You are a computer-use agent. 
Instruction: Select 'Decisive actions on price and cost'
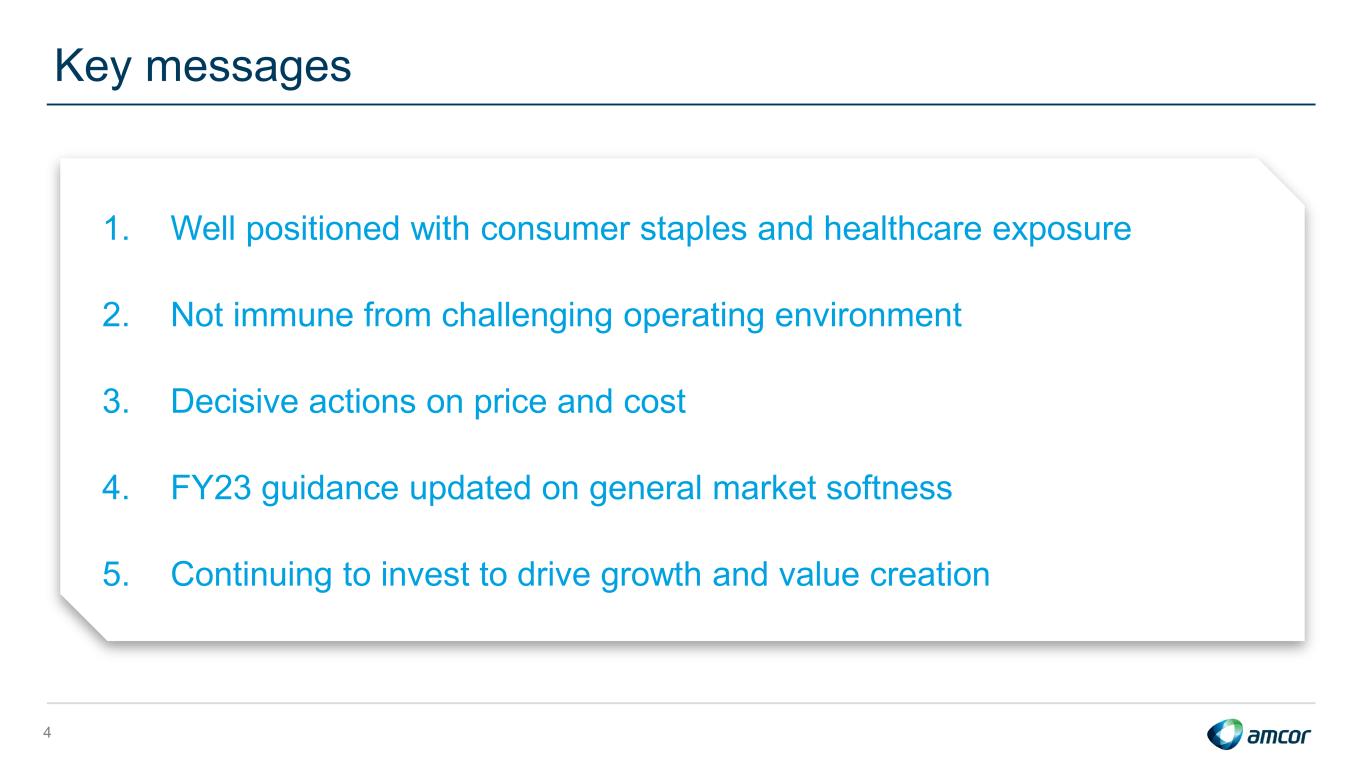428,401
